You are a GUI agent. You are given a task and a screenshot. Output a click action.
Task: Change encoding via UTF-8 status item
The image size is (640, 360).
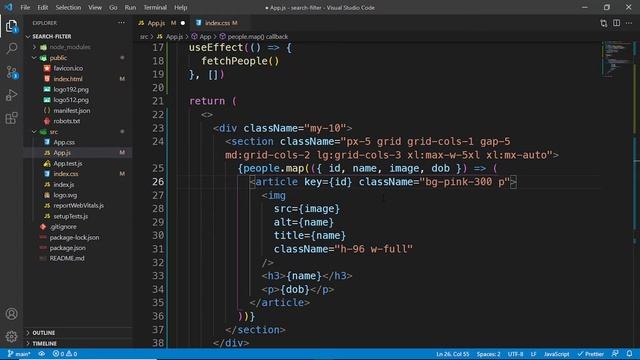click(x=515, y=354)
